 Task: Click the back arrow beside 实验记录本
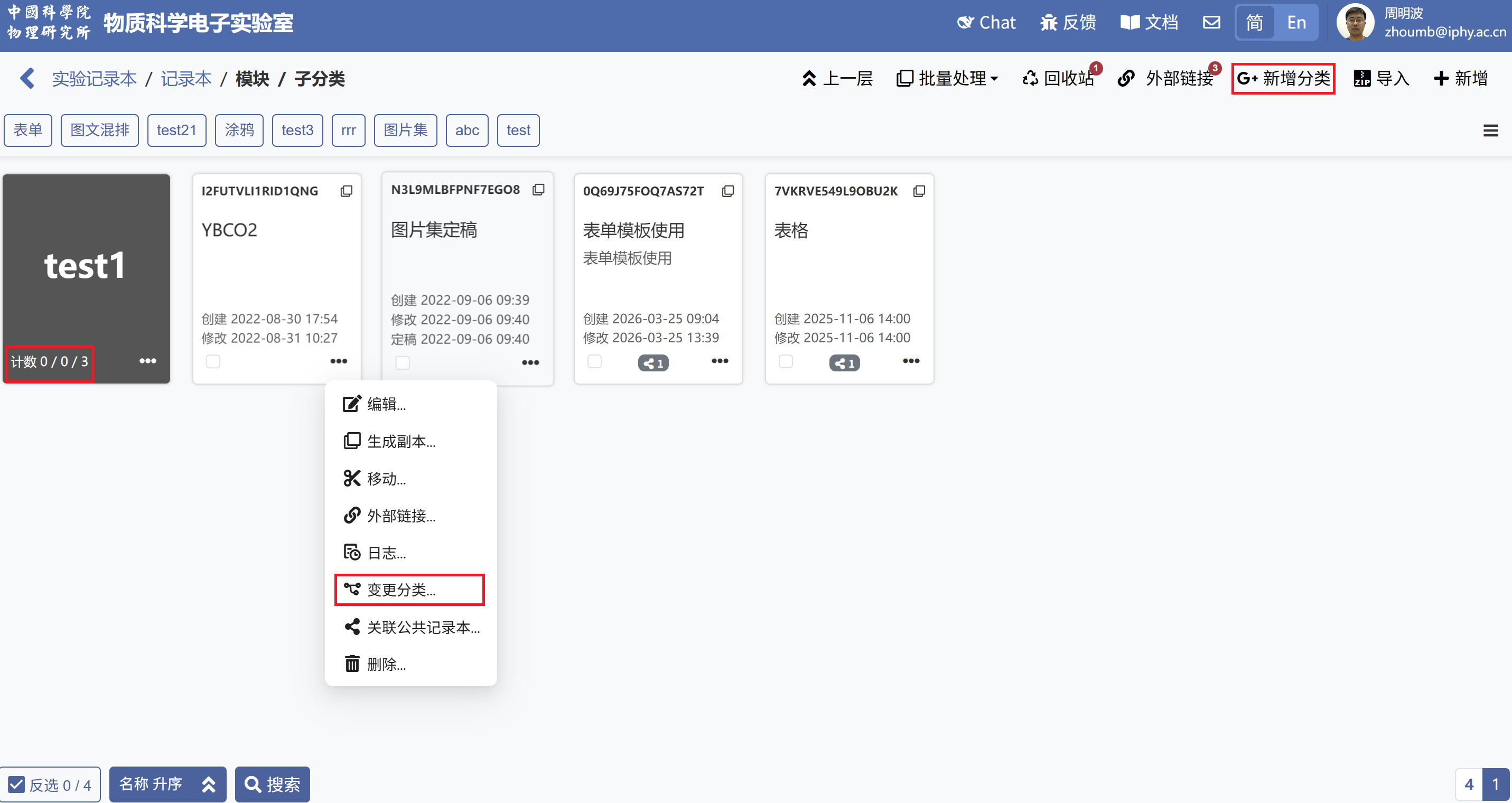click(27, 79)
